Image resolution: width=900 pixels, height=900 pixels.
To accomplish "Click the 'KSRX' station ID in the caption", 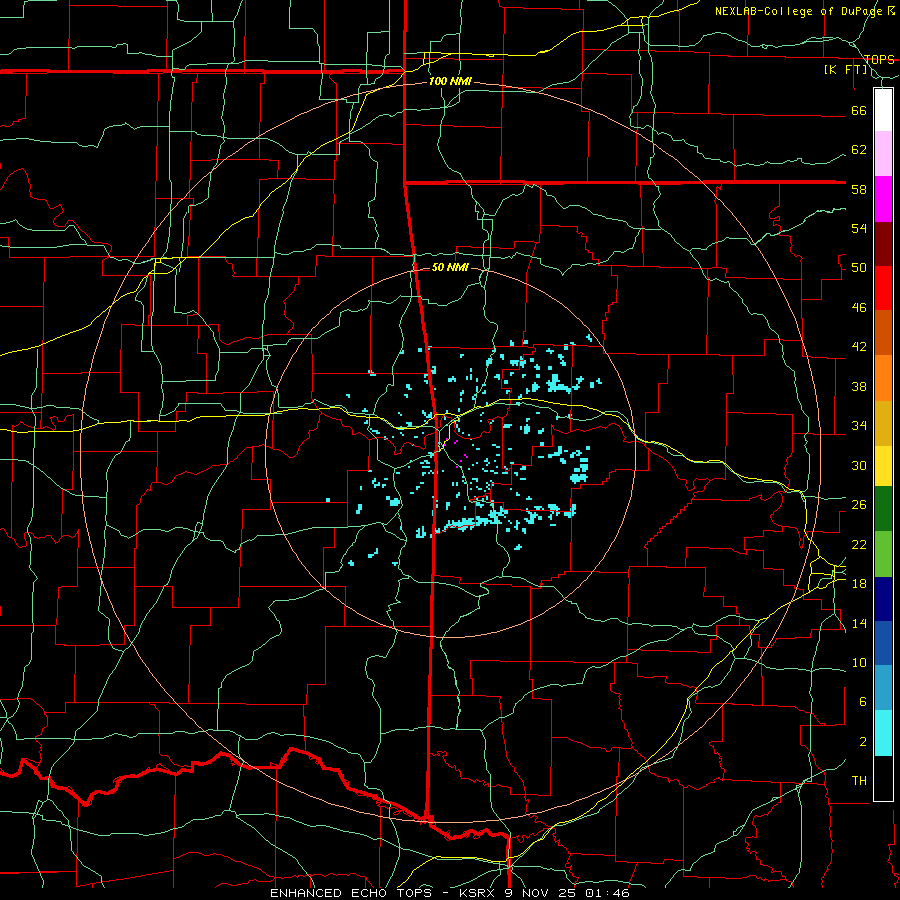I will coord(479,893).
